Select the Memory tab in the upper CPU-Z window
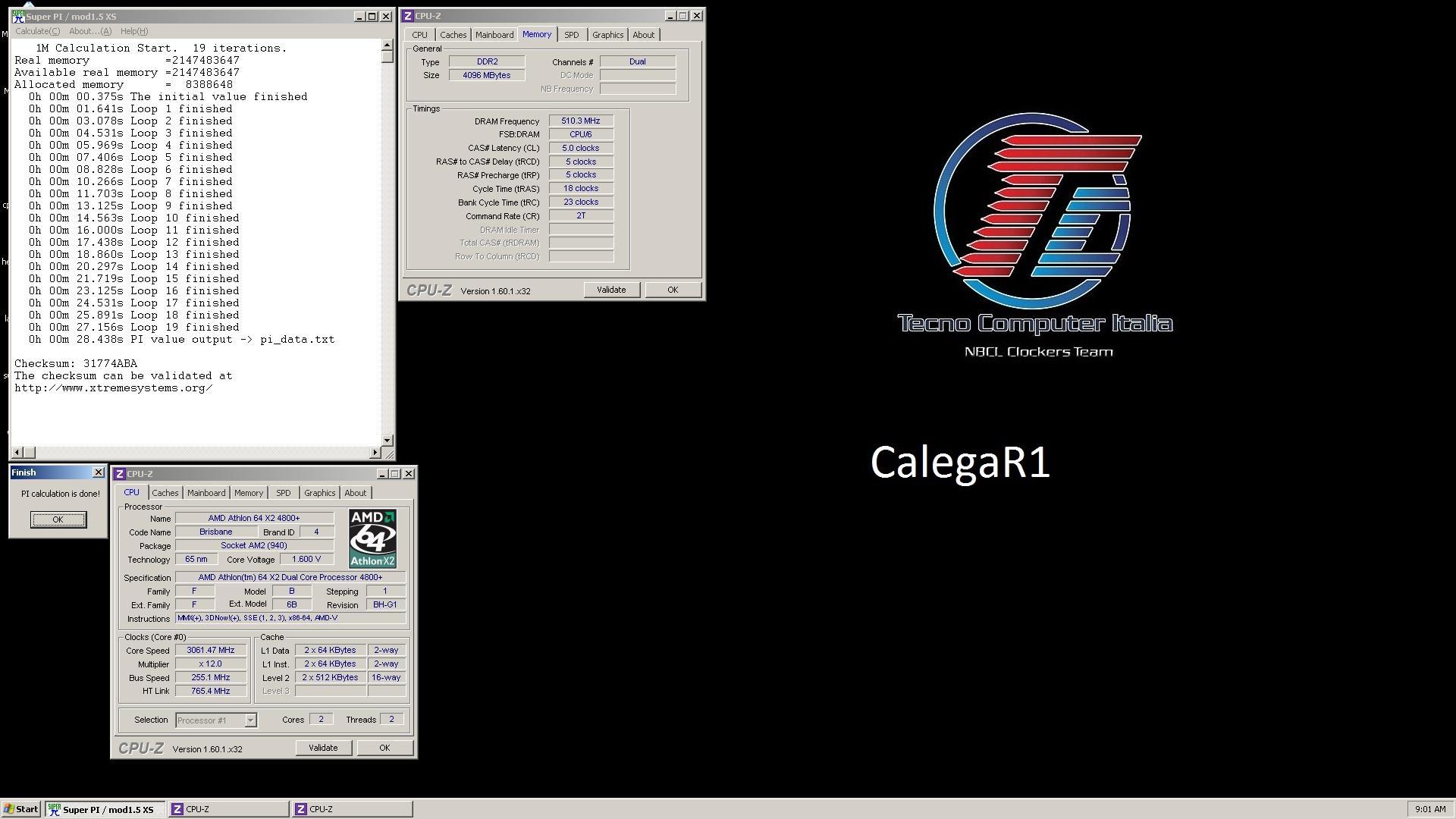Screen dimensions: 1456x819 [537, 34]
